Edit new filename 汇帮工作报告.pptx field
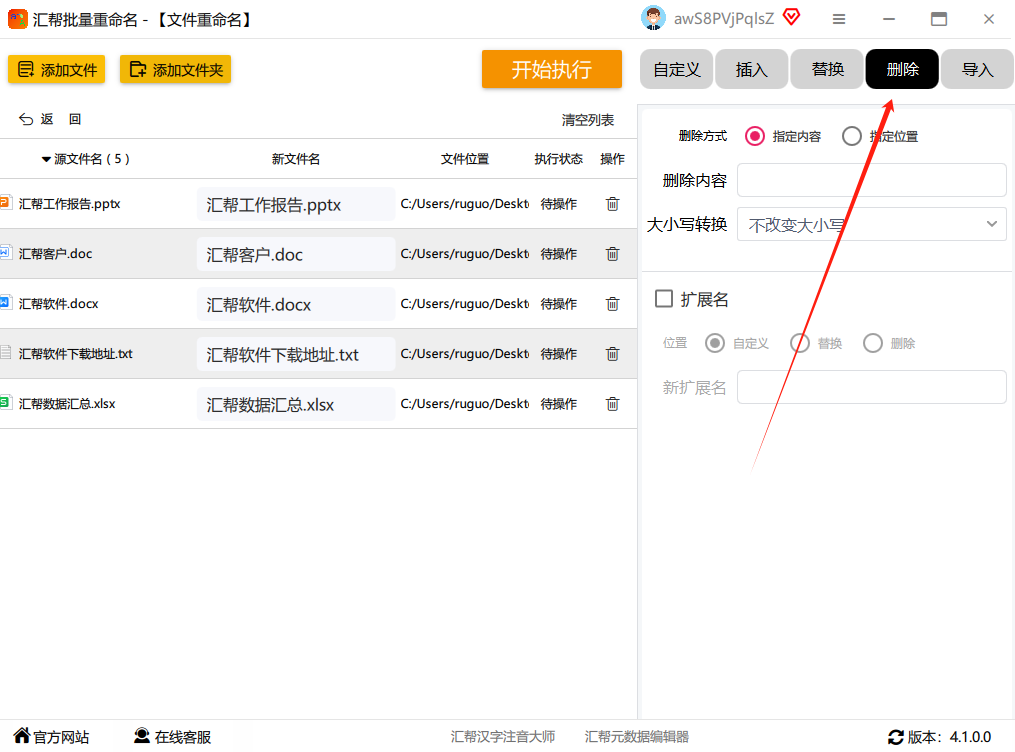The image size is (1015, 752). [x=296, y=205]
